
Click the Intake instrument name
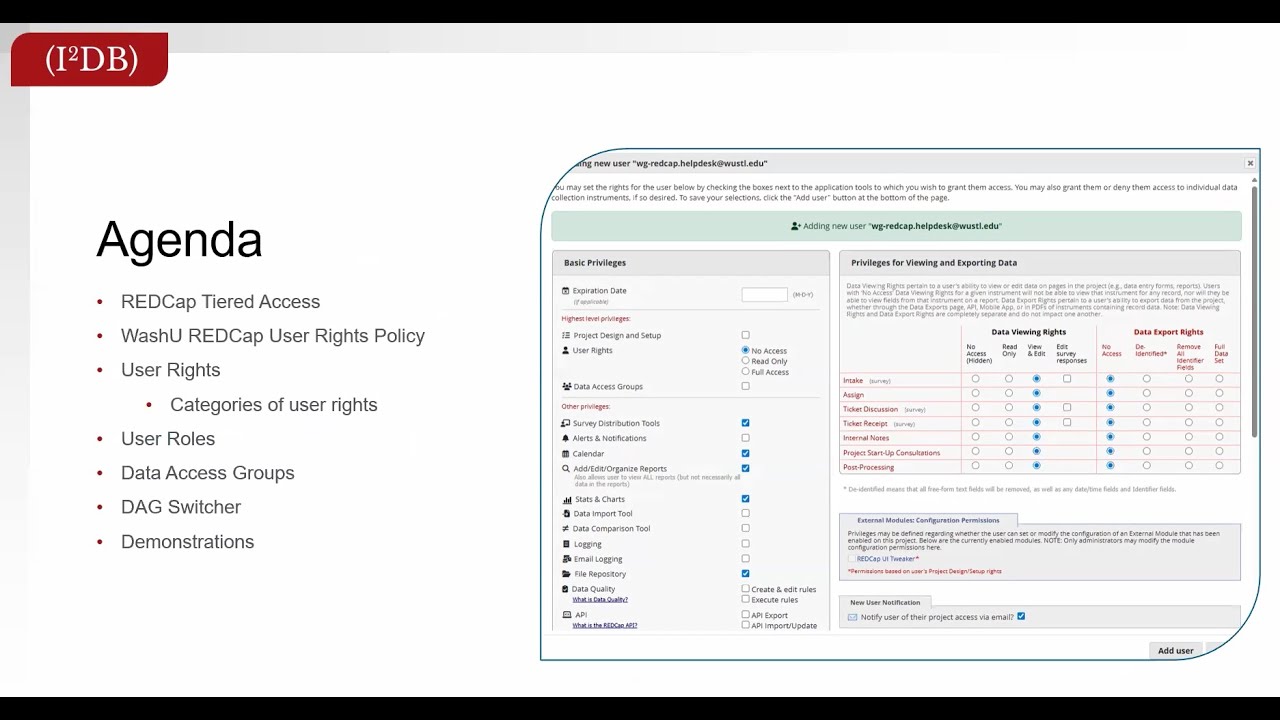853,380
